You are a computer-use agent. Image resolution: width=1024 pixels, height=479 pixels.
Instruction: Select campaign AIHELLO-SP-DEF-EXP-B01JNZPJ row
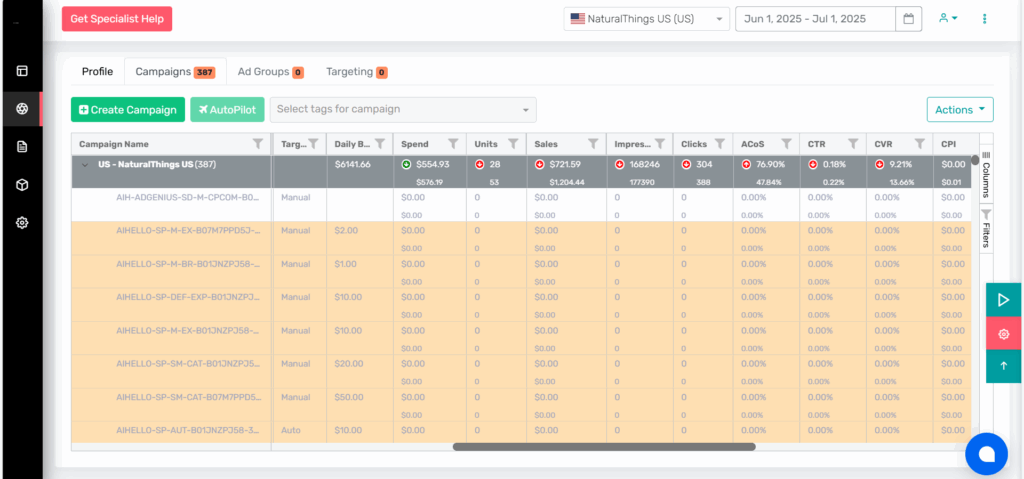521,305
